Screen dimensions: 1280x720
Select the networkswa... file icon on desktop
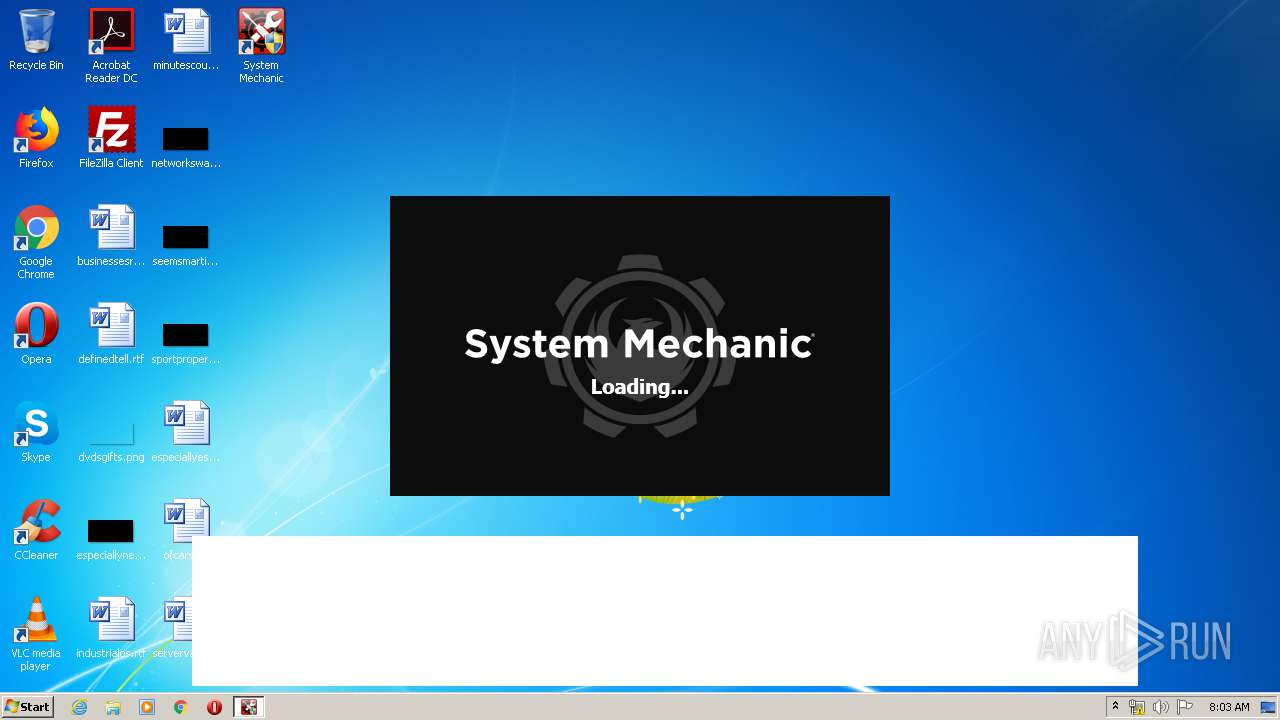tap(186, 146)
